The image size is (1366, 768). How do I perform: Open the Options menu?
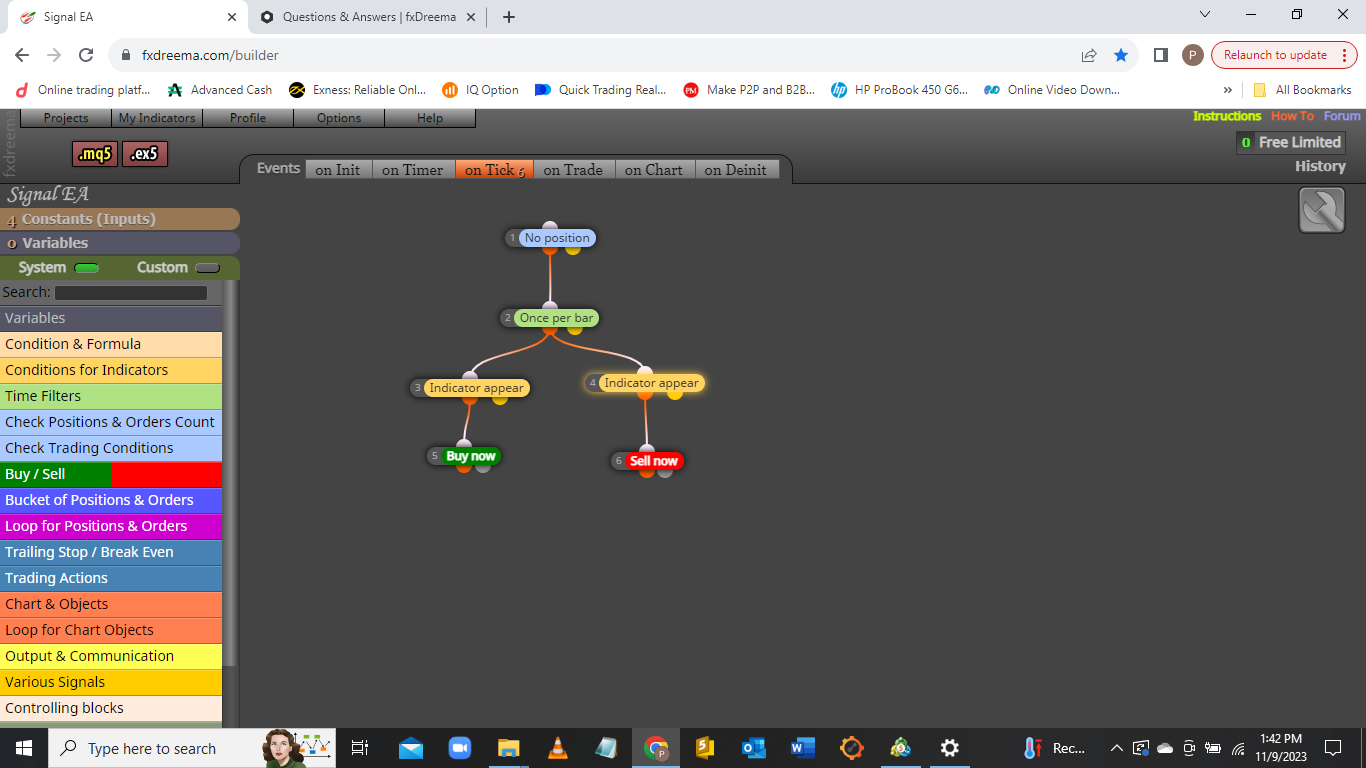339,118
